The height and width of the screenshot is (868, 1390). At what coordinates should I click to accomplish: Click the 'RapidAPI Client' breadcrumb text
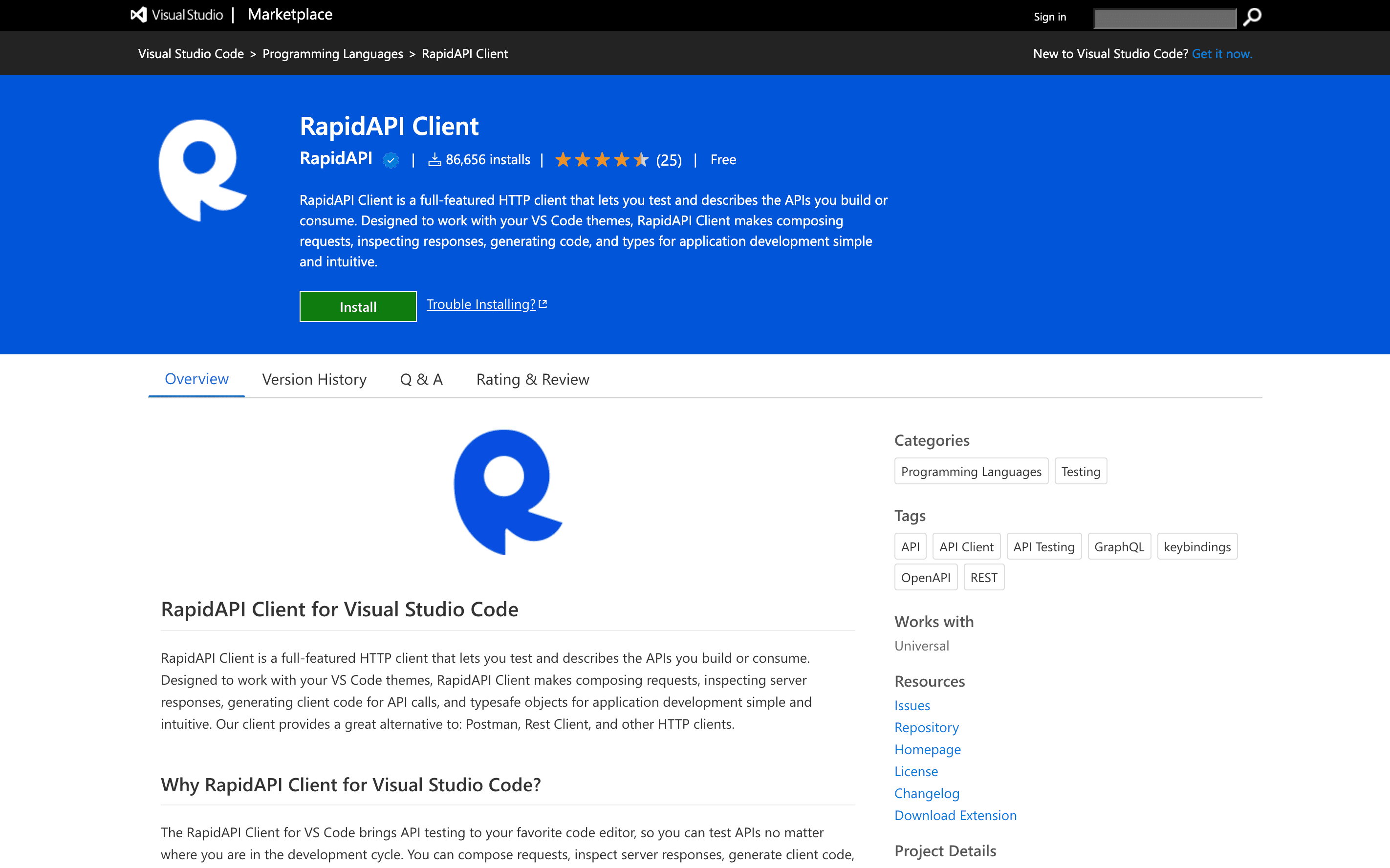465,53
